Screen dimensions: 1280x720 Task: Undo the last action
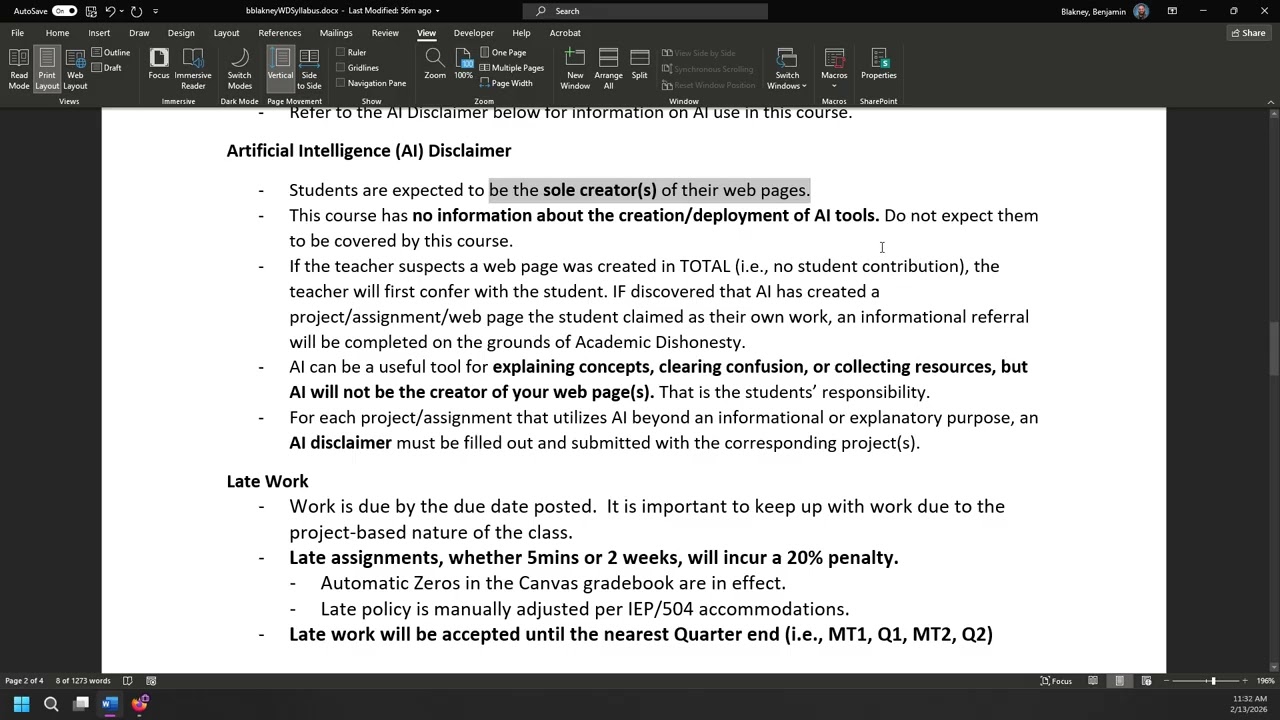click(110, 11)
